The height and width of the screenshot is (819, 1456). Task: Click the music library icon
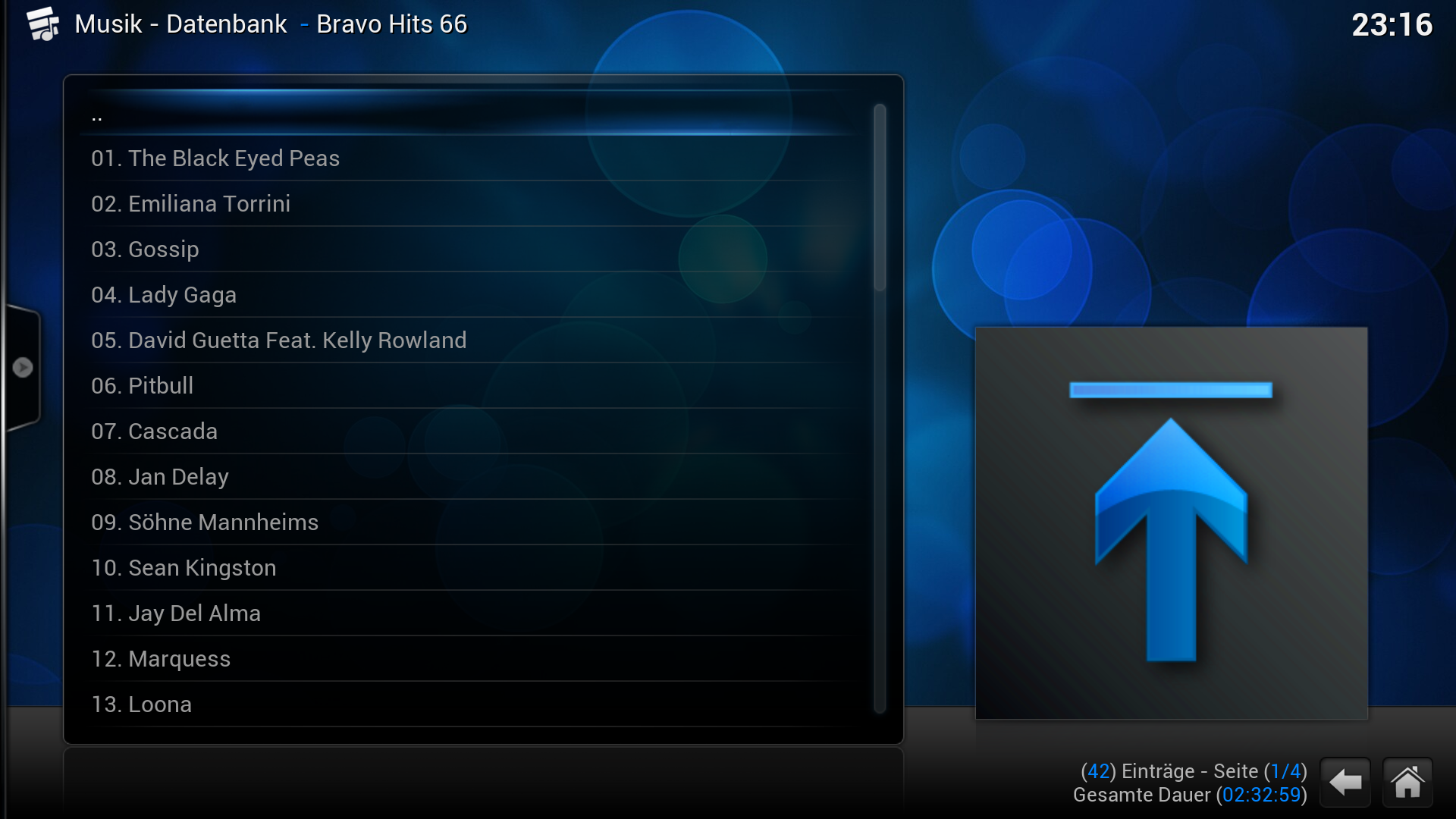point(43,24)
